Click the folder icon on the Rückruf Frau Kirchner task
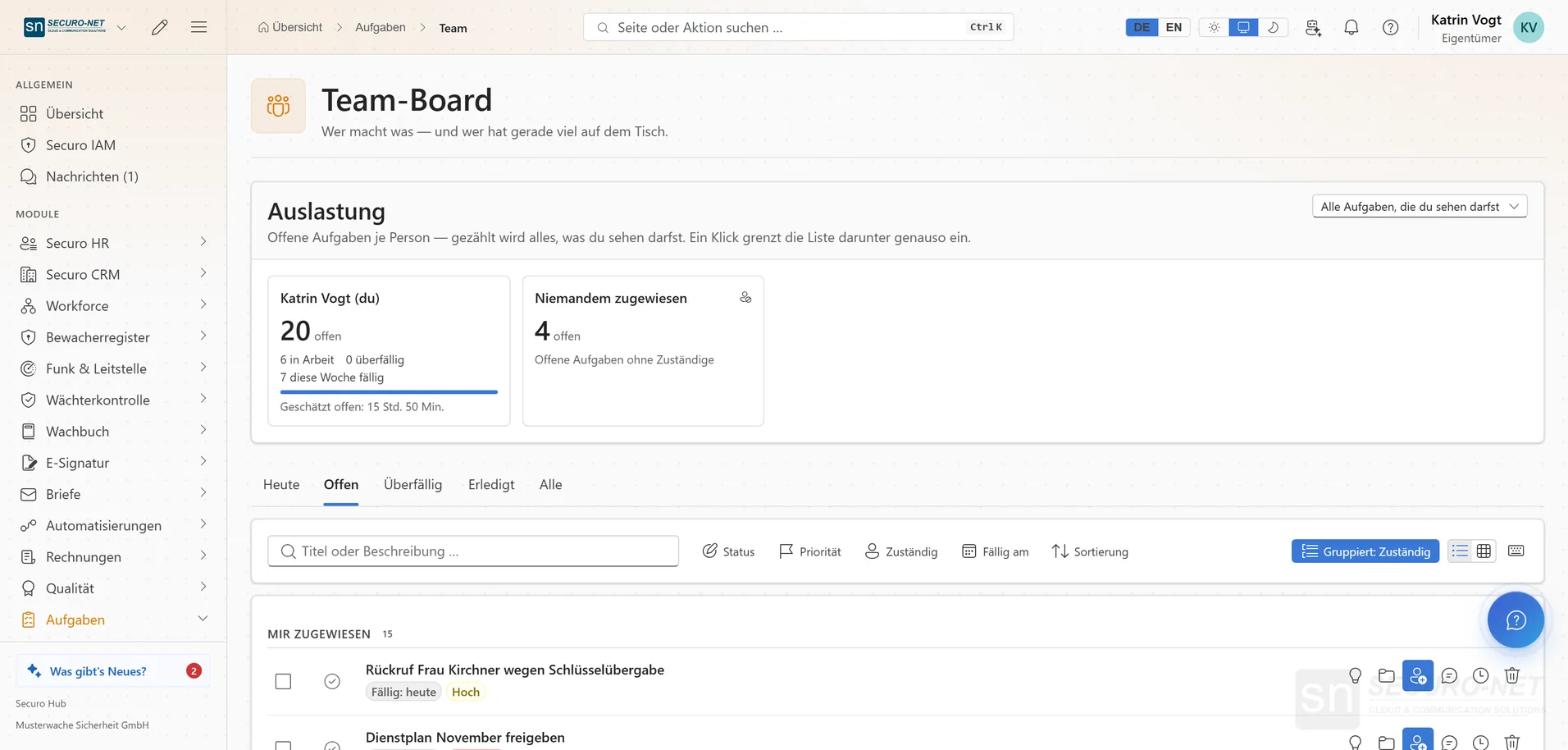This screenshot has height=750, width=1568. pyautogui.click(x=1387, y=675)
